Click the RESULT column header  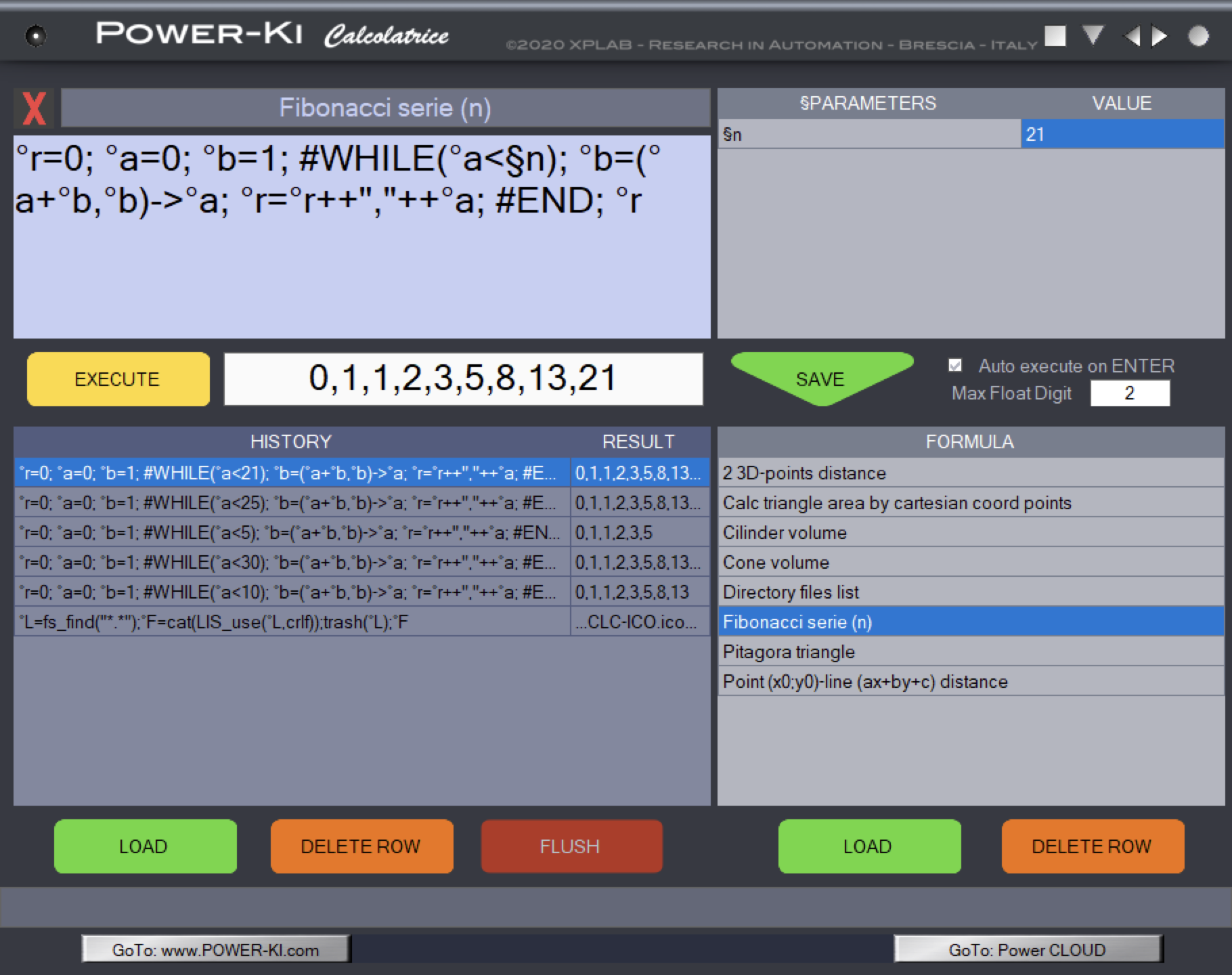tap(640, 441)
